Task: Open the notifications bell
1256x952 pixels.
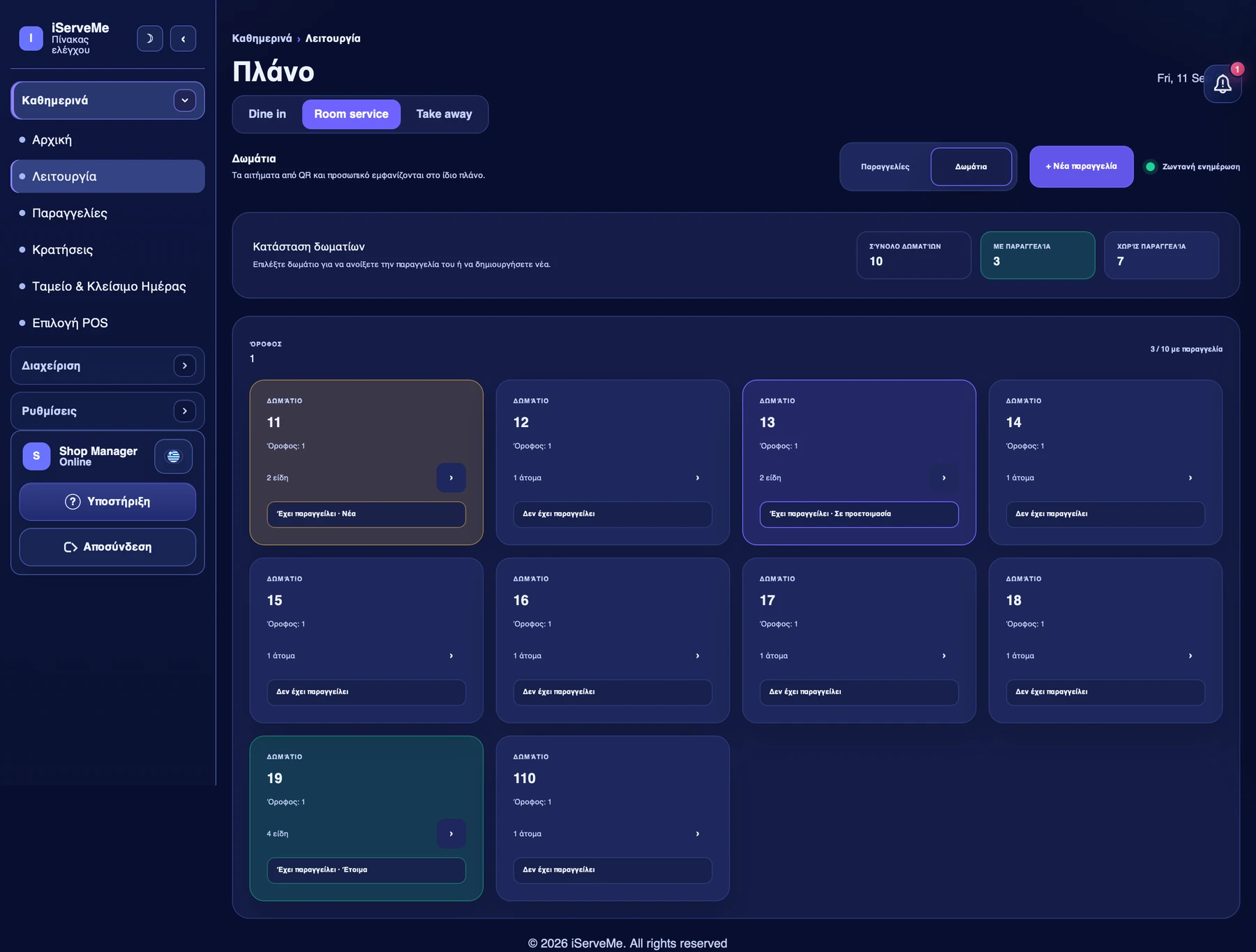Action: (1223, 84)
